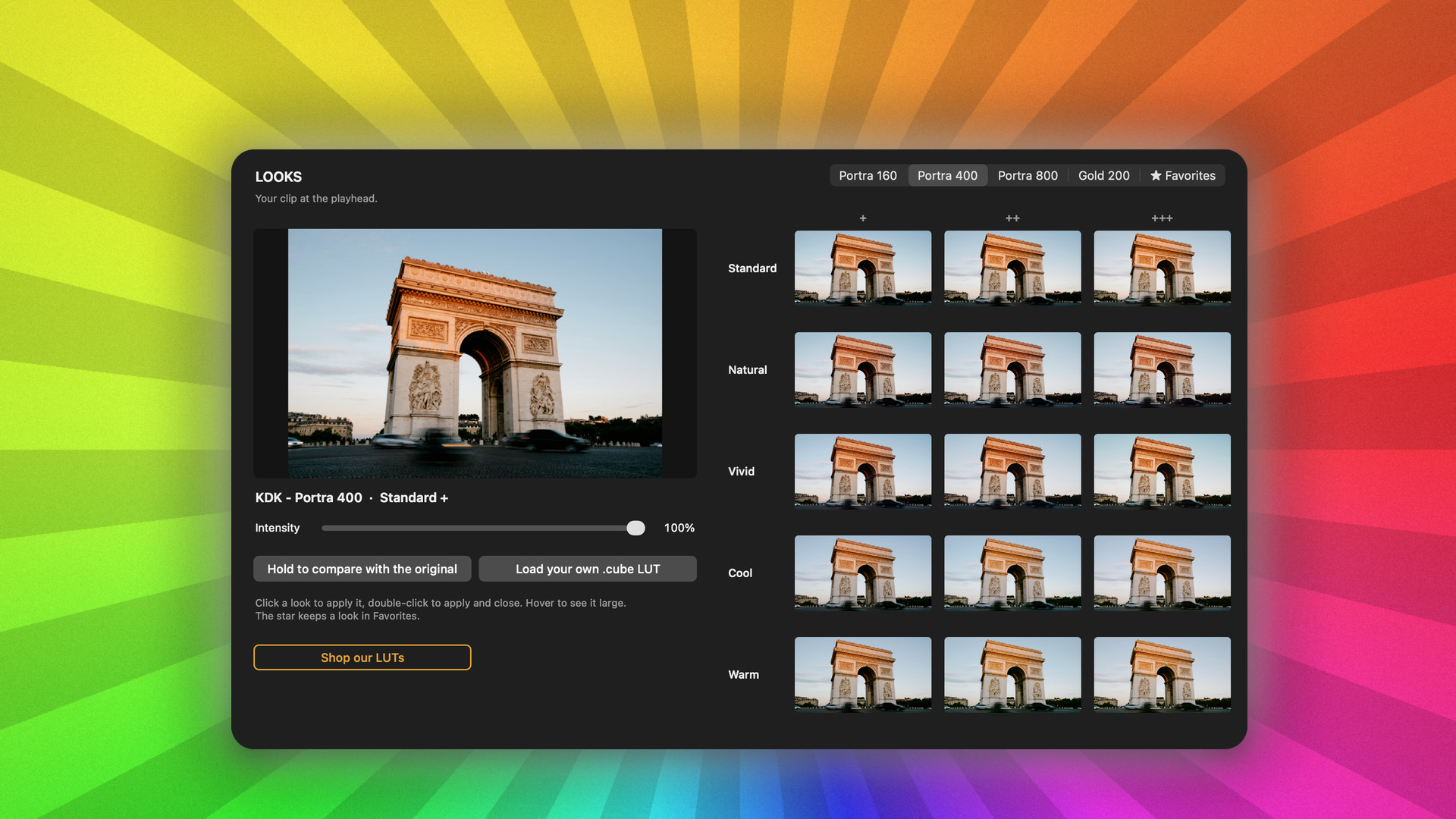1456x819 pixels.
Task: Click the LOOKS panel heading
Action: (x=278, y=177)
